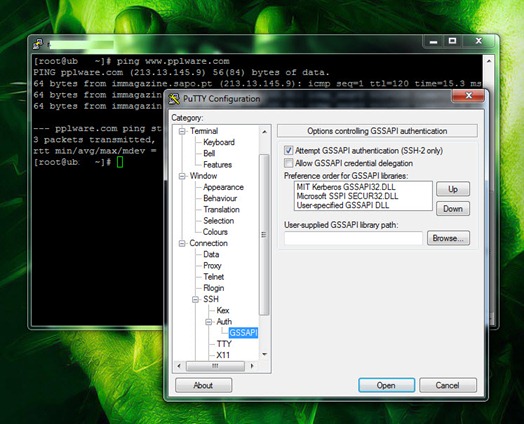
Task: Click the terminal scrollbar up arrow
Action: (x=489, y=61)
